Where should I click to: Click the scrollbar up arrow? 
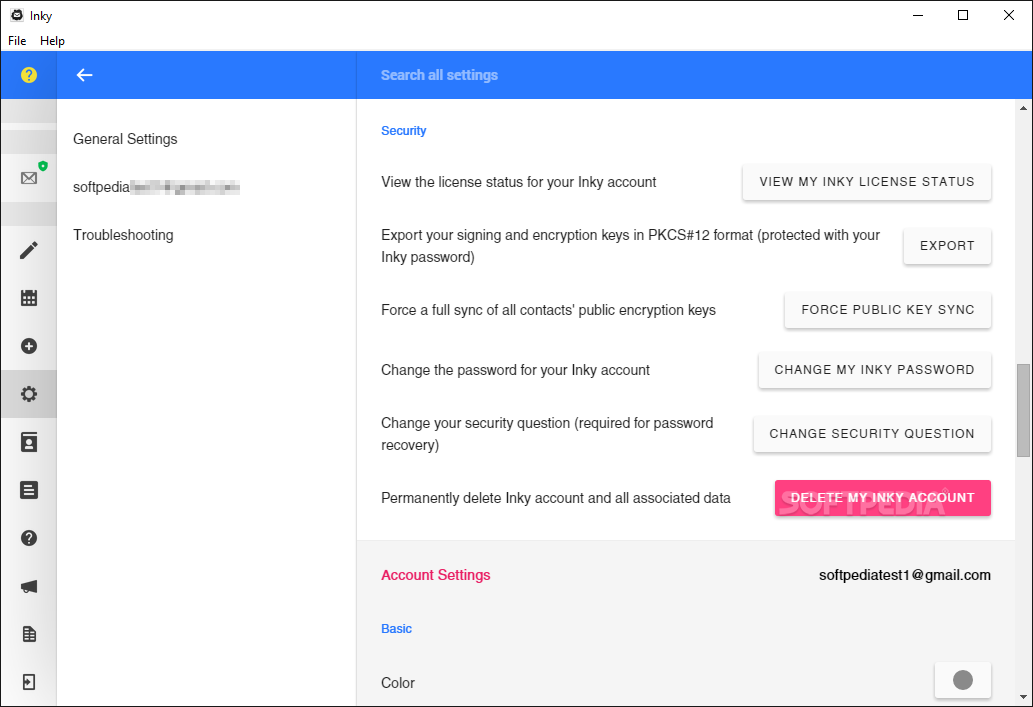point(1023,107)
